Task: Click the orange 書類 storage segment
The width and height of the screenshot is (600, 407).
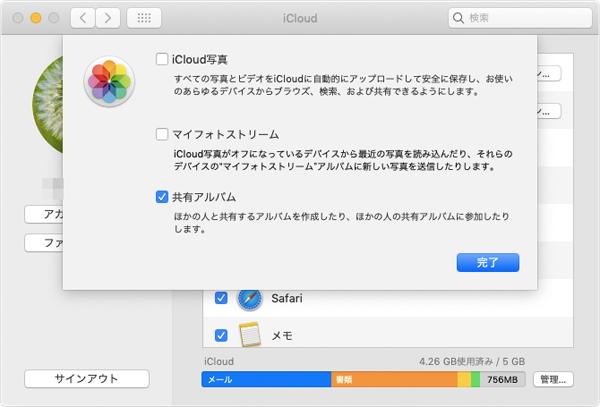Action: 394,379
